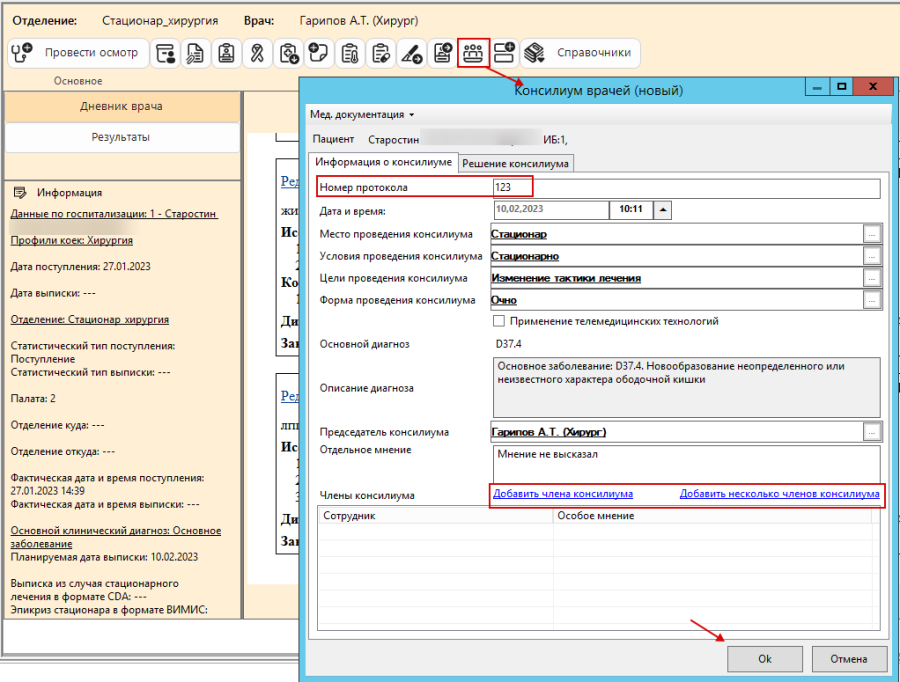Open Председатель консилиума selection button
Screen dimensions: 900x682
point(872,432)
